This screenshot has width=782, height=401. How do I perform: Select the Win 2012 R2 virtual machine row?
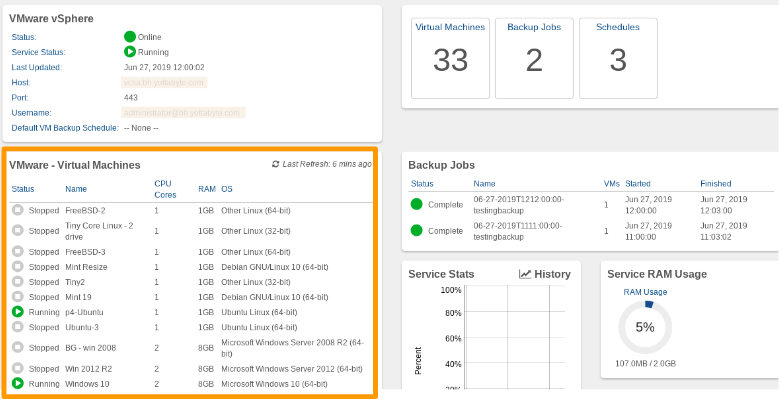click(x=191, y=369)
